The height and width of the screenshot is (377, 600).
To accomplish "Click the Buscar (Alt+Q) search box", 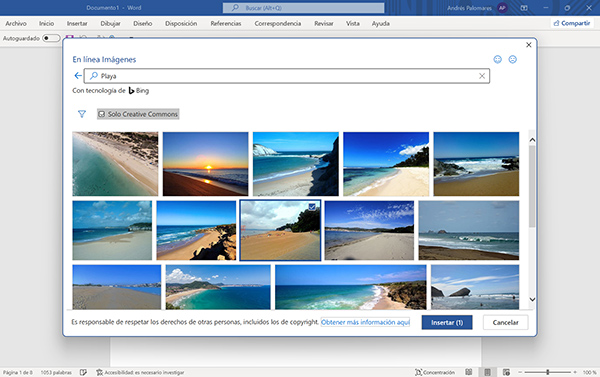I will point(303,8).
